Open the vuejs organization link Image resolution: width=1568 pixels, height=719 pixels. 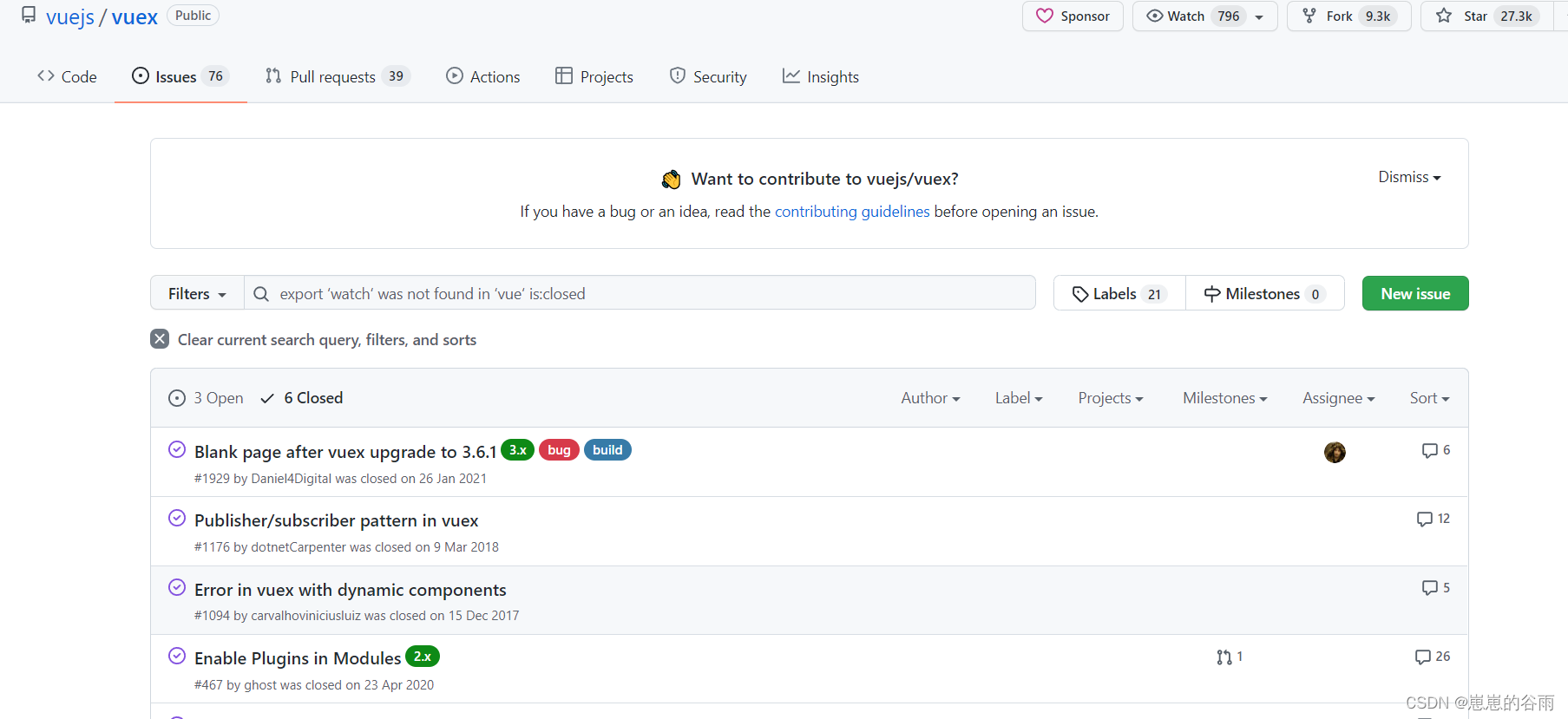(x=70, y=16)
